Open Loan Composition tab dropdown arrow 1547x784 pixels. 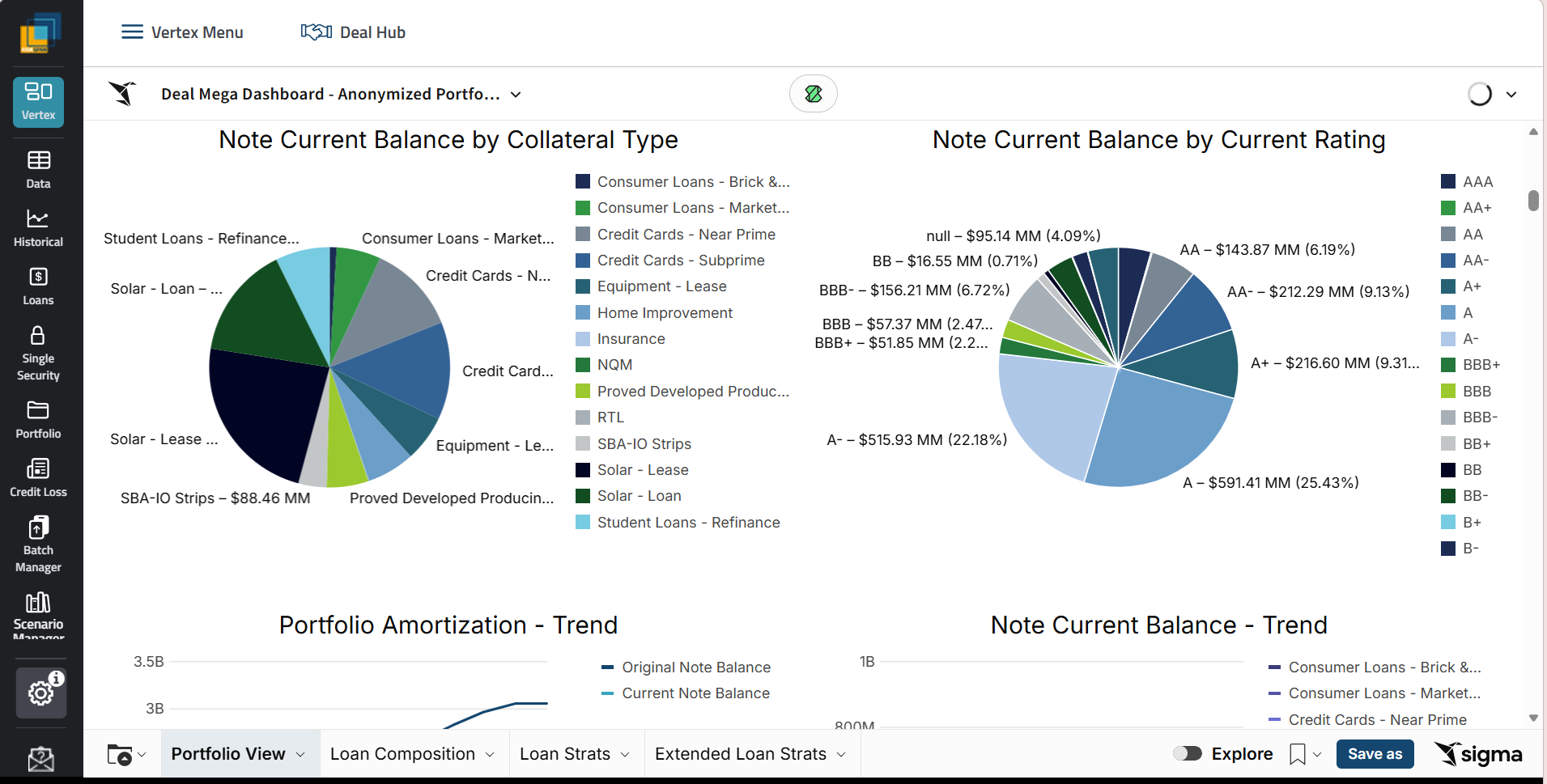point(490,755)
